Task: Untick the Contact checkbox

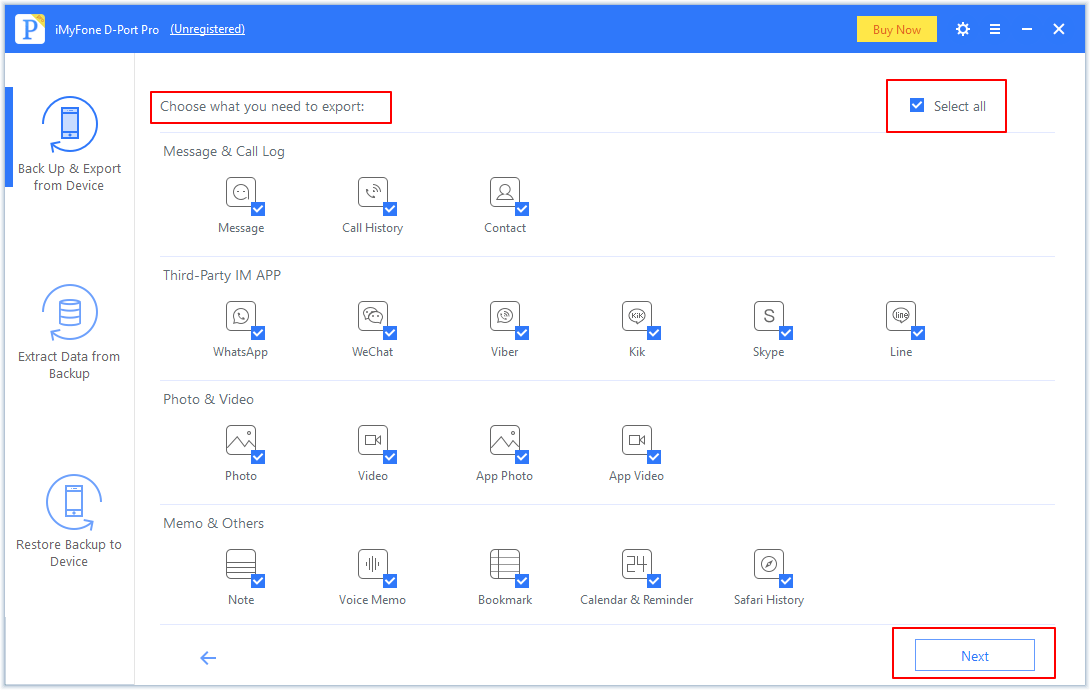Action: (522, 209)
